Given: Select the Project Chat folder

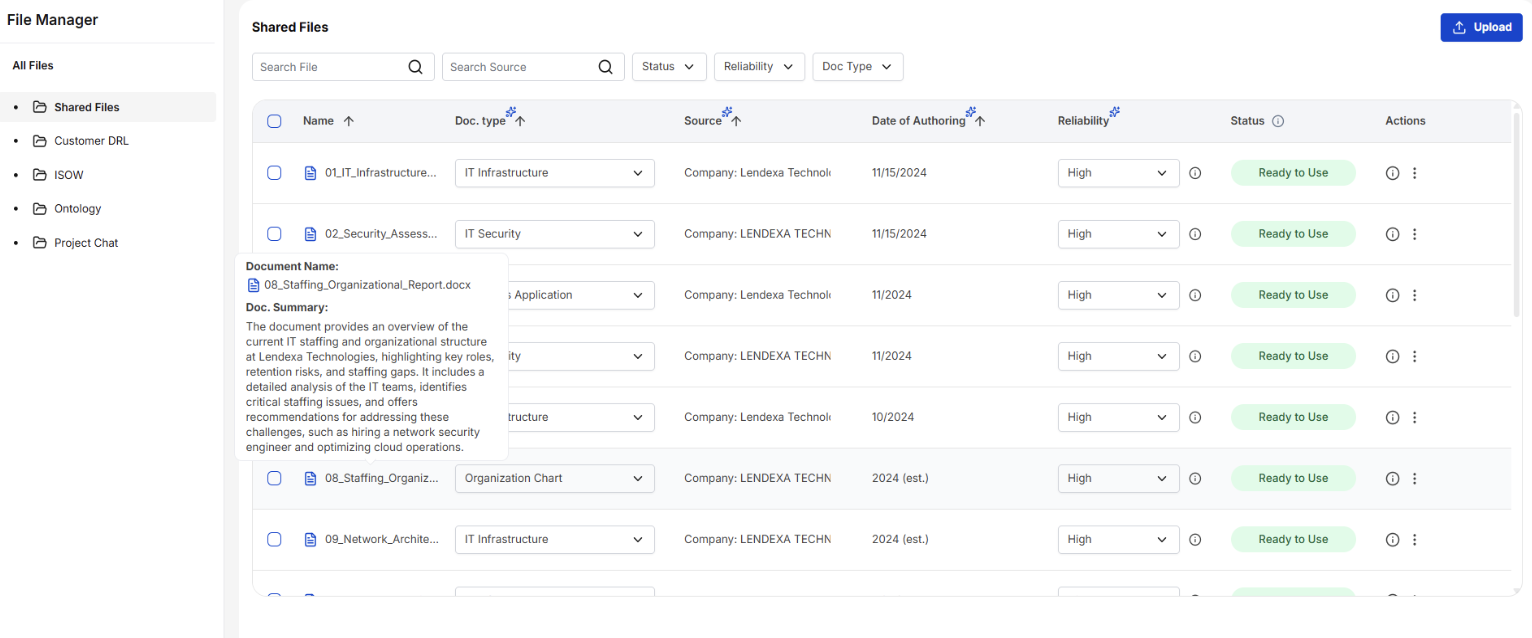Looking at the screenshot, I should click(86, 243).
